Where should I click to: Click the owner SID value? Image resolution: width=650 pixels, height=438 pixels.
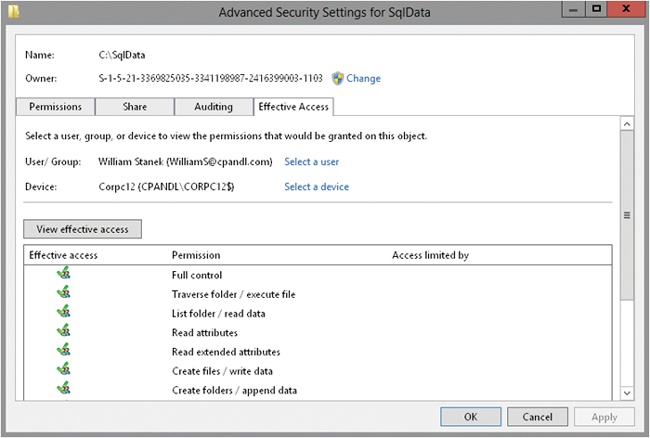click(211, 78)
